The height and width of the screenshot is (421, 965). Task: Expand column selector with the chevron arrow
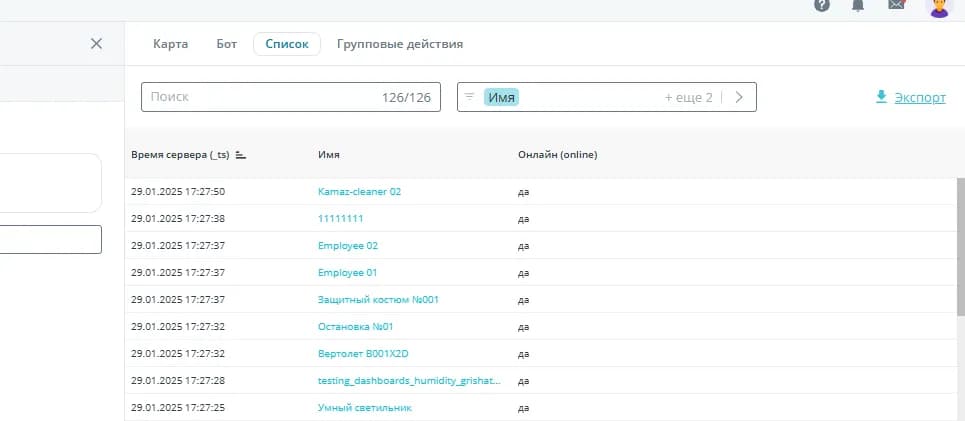pos(739,97)
